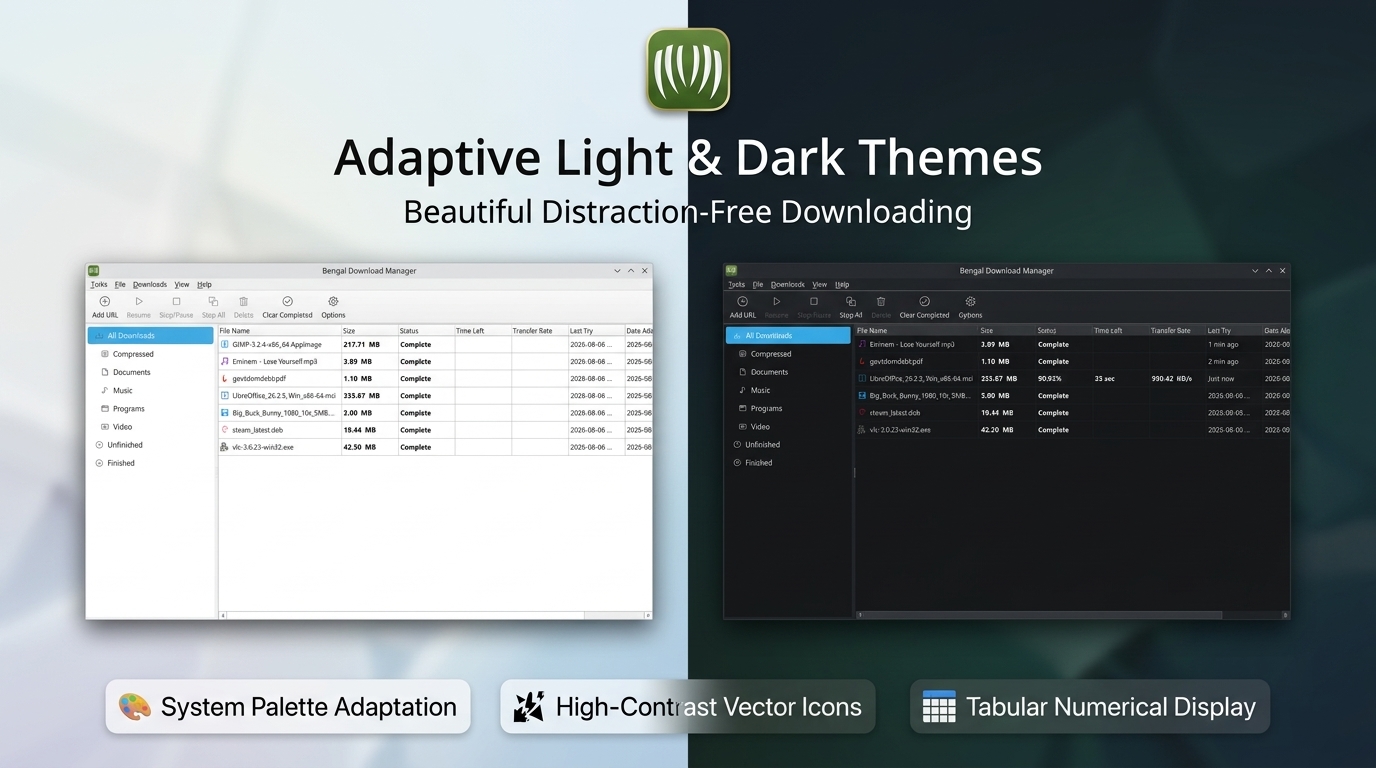Sort by Last Try column in light window
Screen dimensions: 1376x768
point(596,331)
